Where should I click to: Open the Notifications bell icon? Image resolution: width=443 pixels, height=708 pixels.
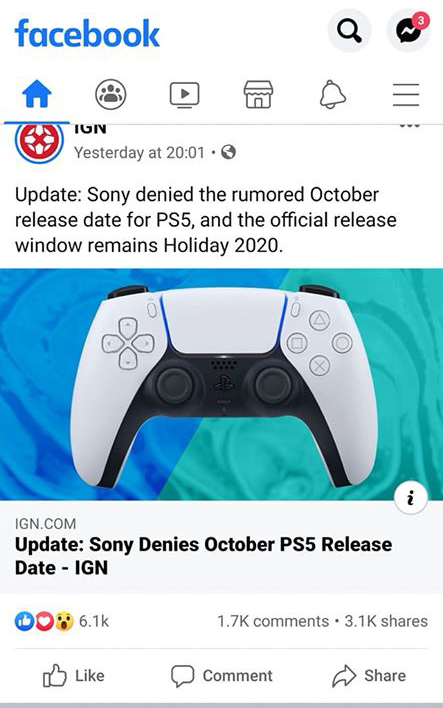coord(332,95)
